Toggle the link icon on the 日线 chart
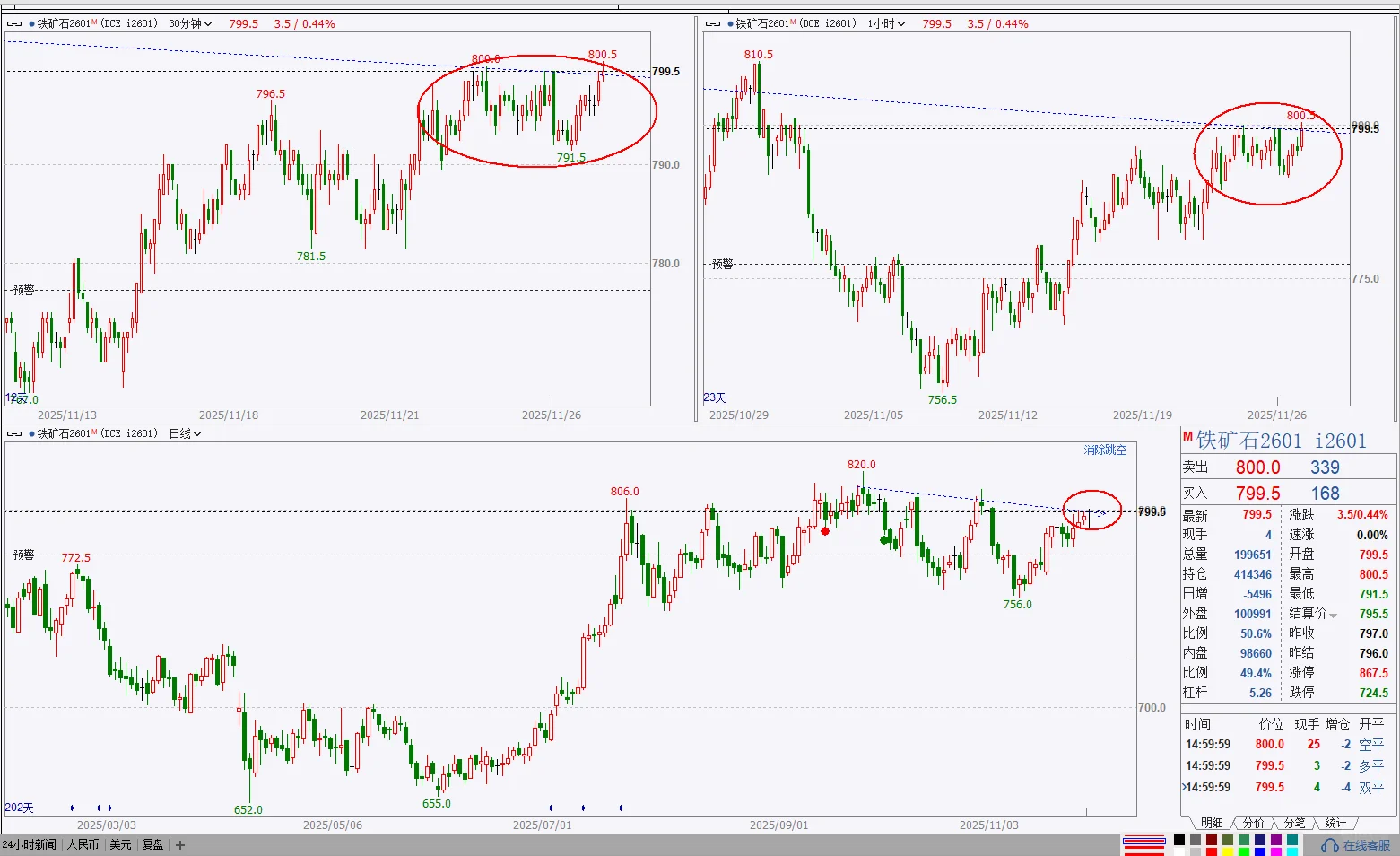Image resolution: width=1400 pixels, height=856 pixels. click(13, 434)
